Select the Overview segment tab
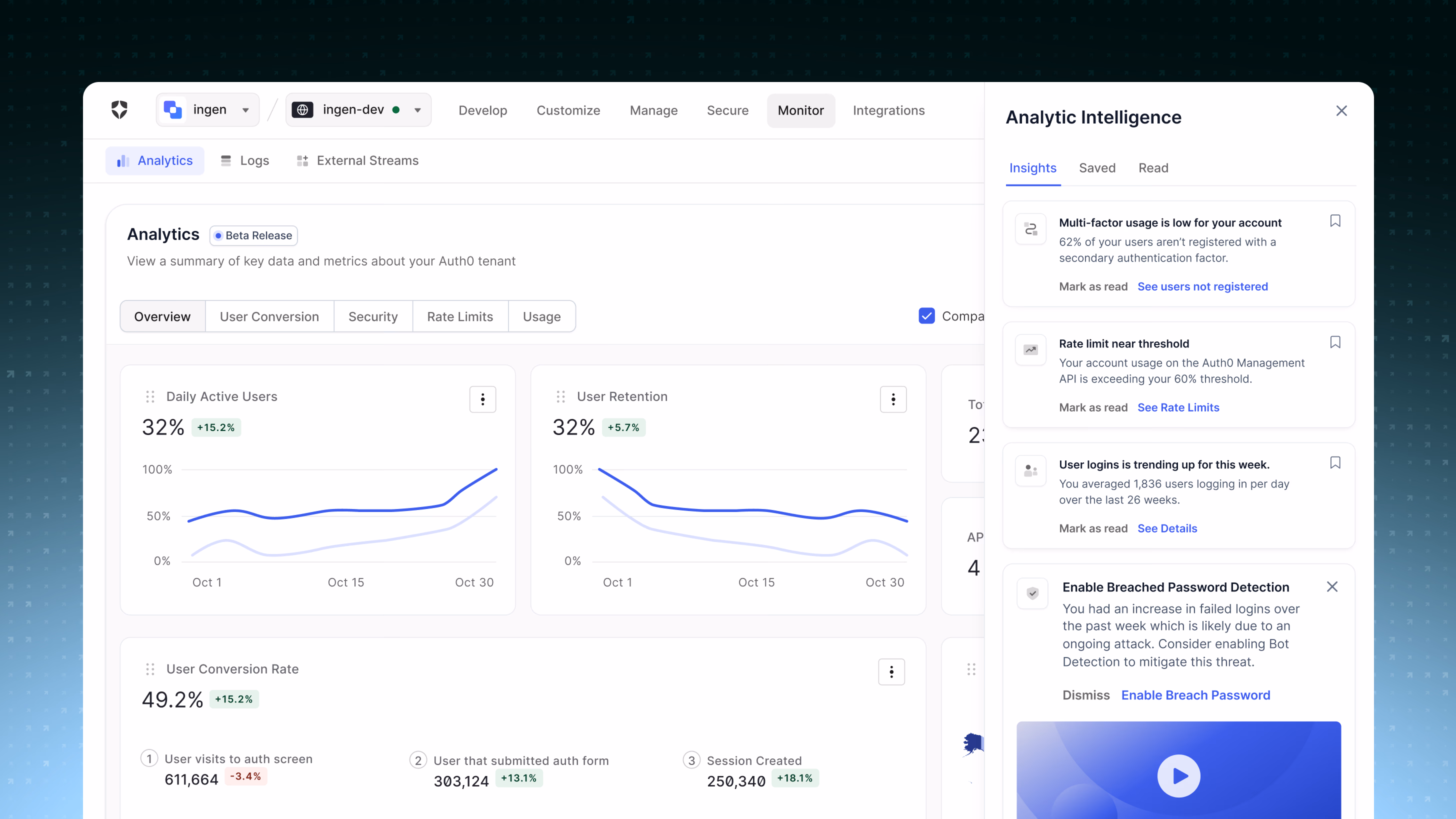The image size is (1456, 819). pyautogui.click(x=162, y=316)
